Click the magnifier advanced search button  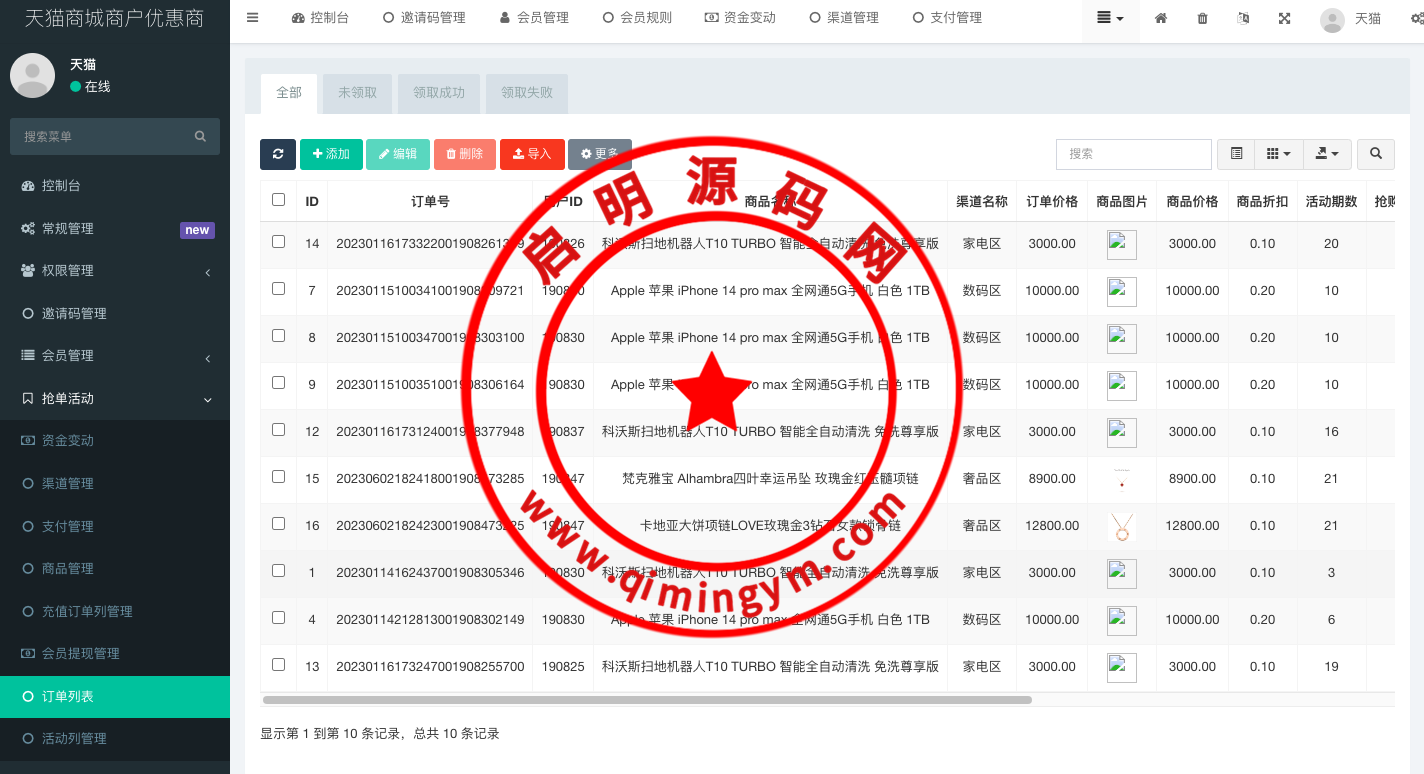pos(1376,154)
